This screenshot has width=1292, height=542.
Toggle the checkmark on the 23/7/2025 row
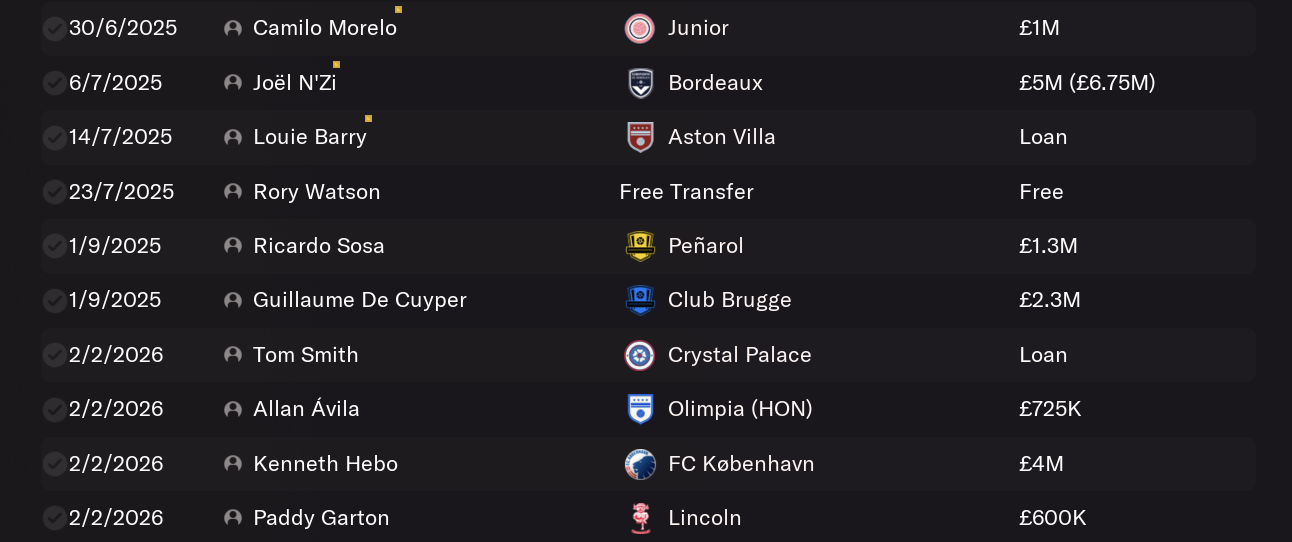[x=54, y=191]
